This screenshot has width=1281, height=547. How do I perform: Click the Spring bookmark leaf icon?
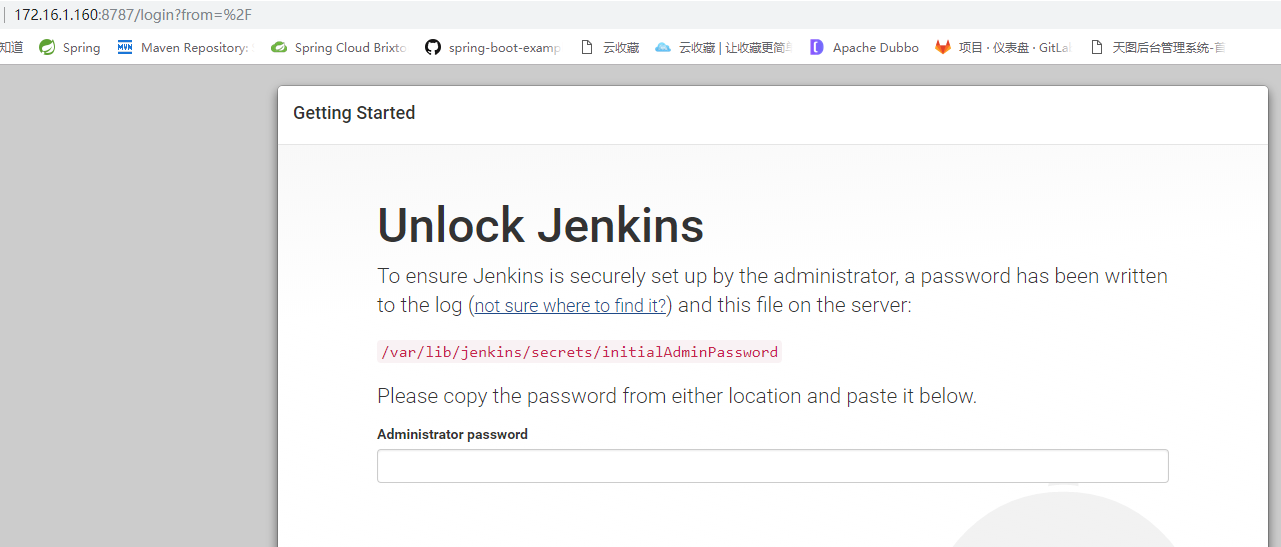(47, 47)
